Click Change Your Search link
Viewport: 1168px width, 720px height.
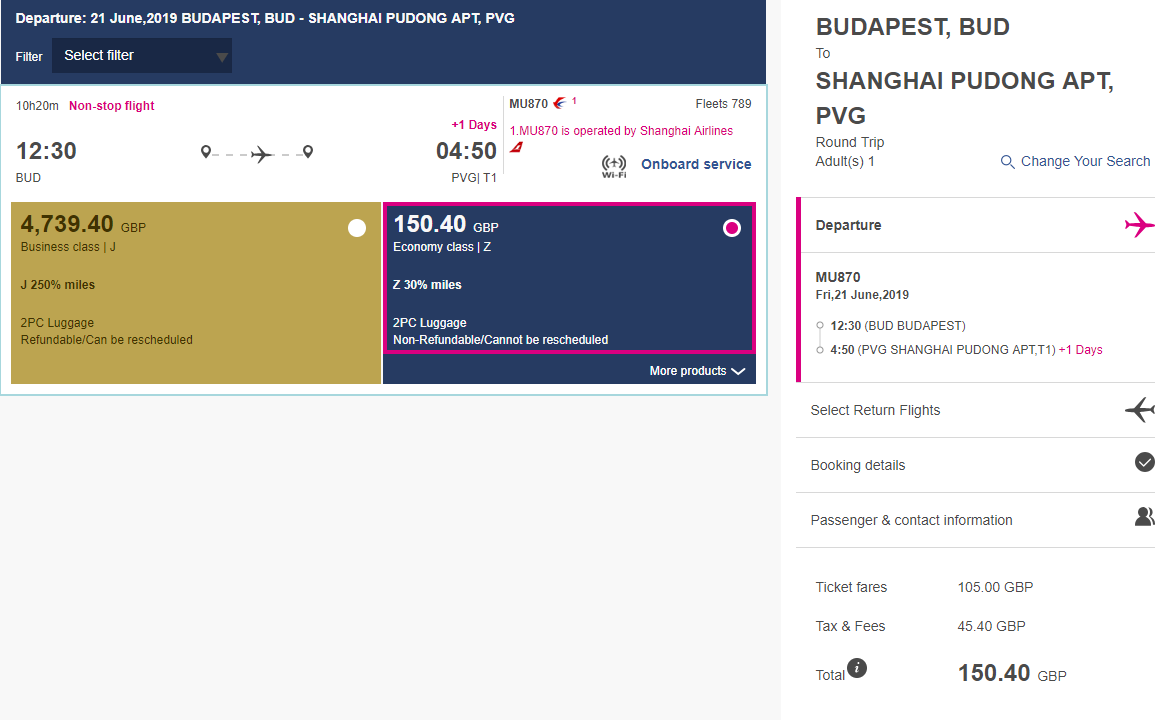[1085, 162]
